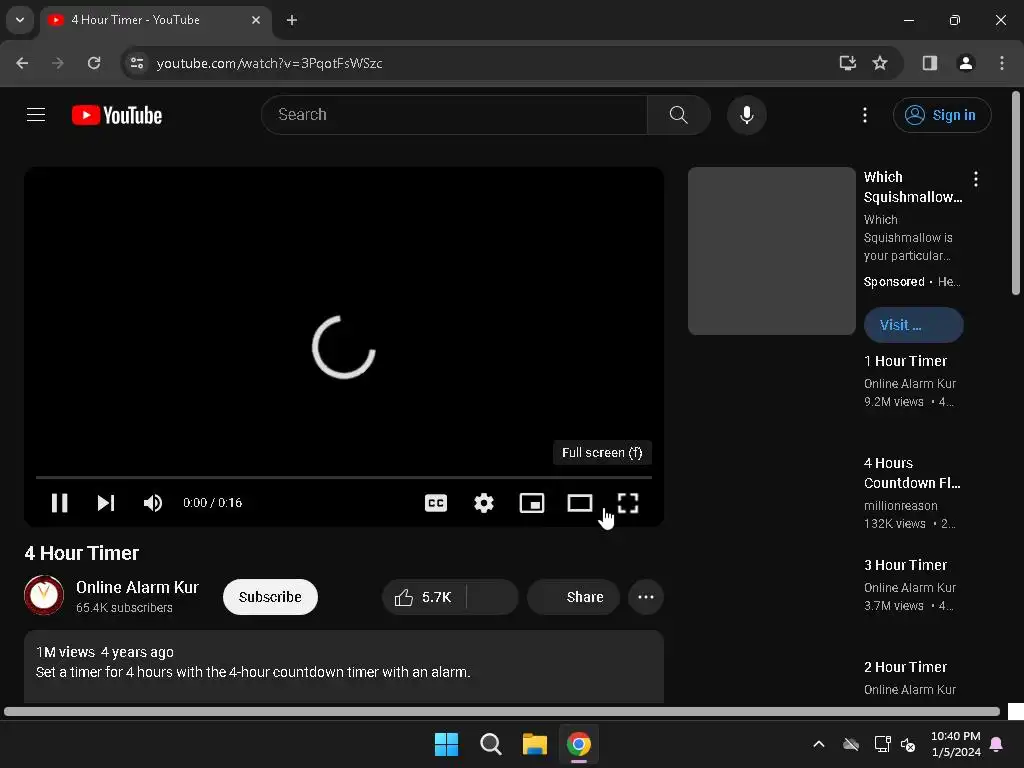Bookmark this page with star
Screen dimensions: 1024x768
coord(880,63)
